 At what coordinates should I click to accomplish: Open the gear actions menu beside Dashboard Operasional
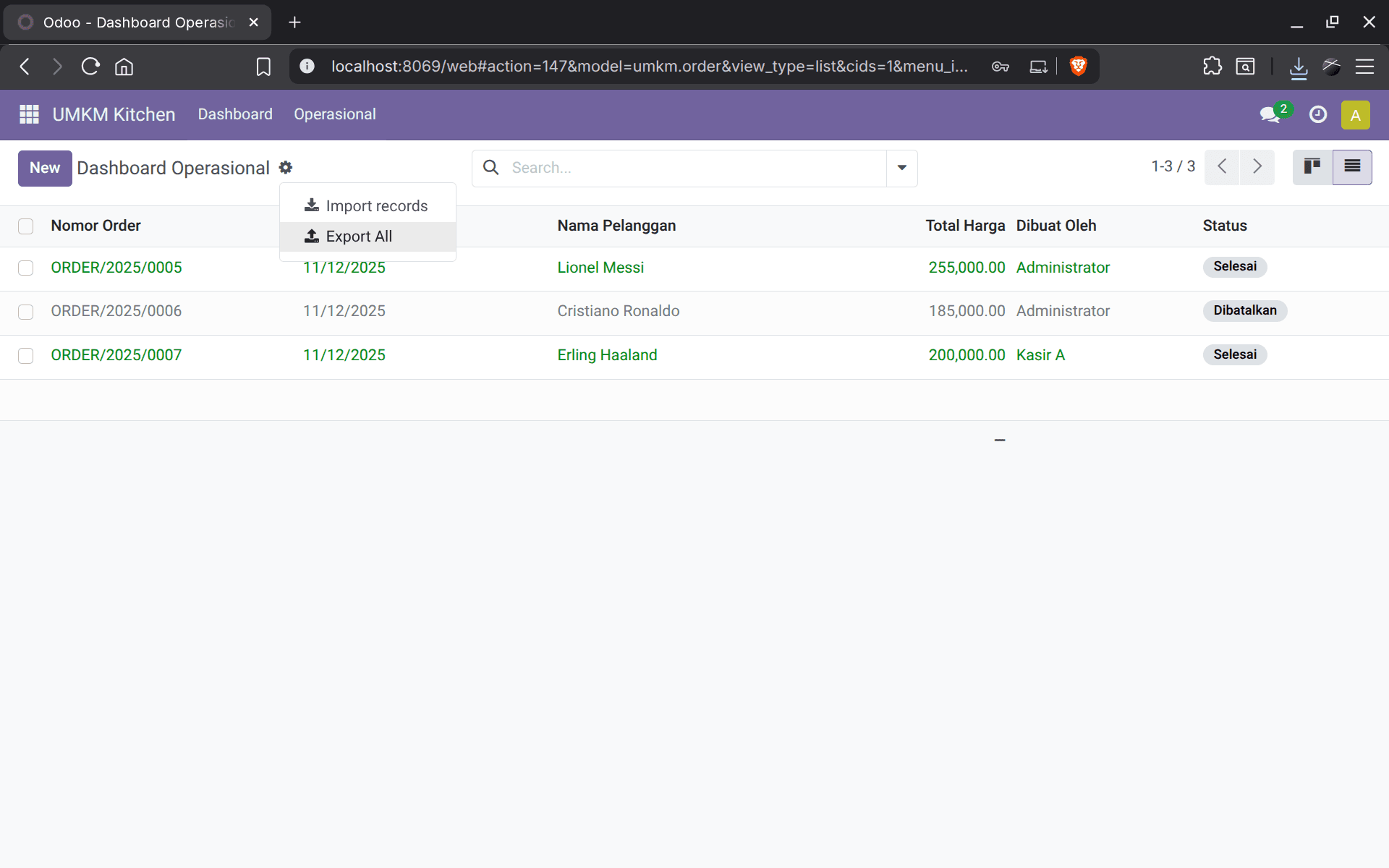286,168
